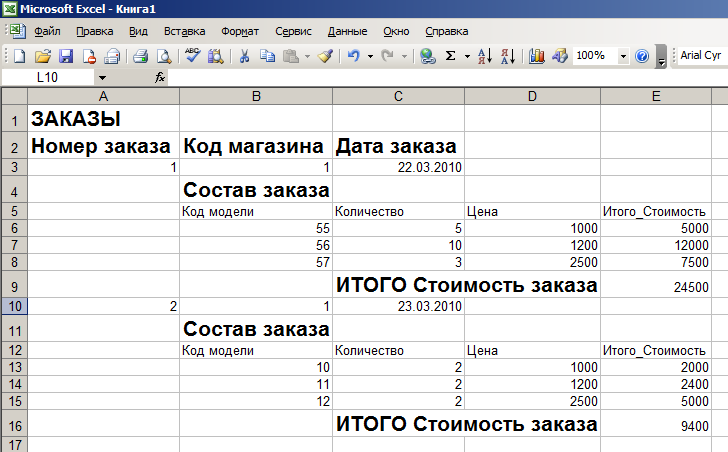Image resolution: width=728 pixels, height=452 pixels.
Task: Open a file with the Open folder icon
Action: click(x=43, y=56)
